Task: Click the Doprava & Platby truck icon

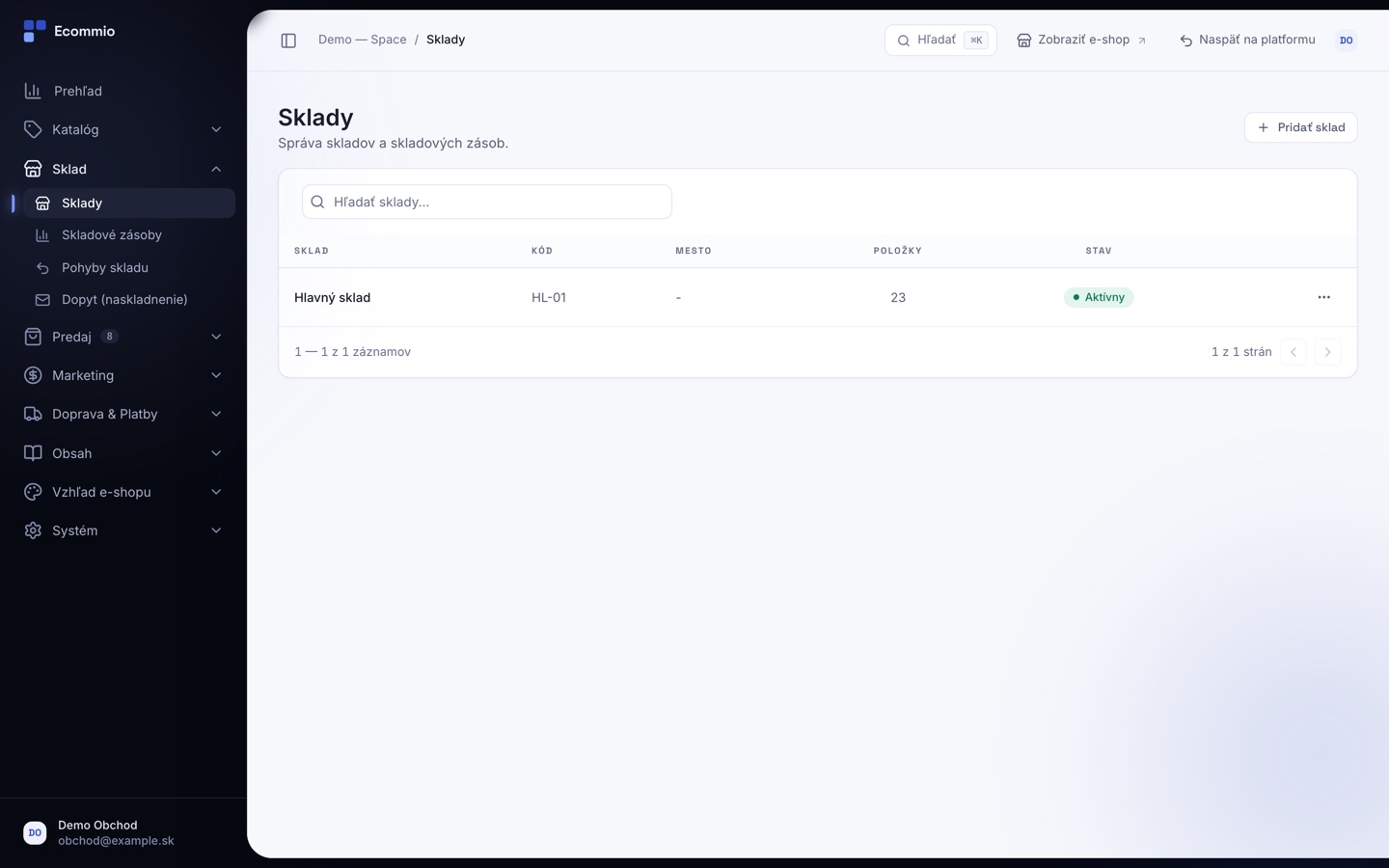Action: (33, 414)
